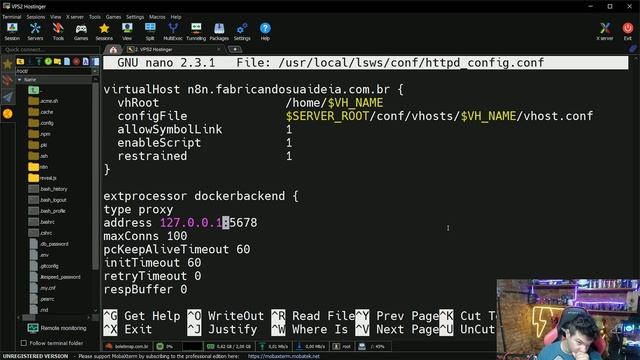Screen dimensions: 640x360
Task: Open the X server menu
Action: [75, 17]
